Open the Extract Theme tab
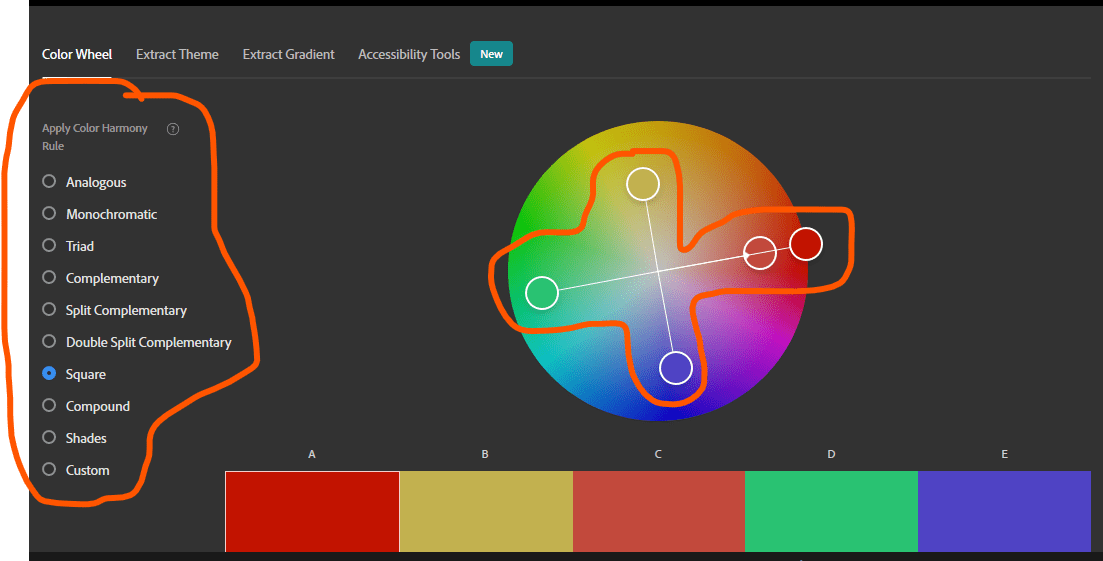Screen dimensions: 1103x561 coord(177,54)
